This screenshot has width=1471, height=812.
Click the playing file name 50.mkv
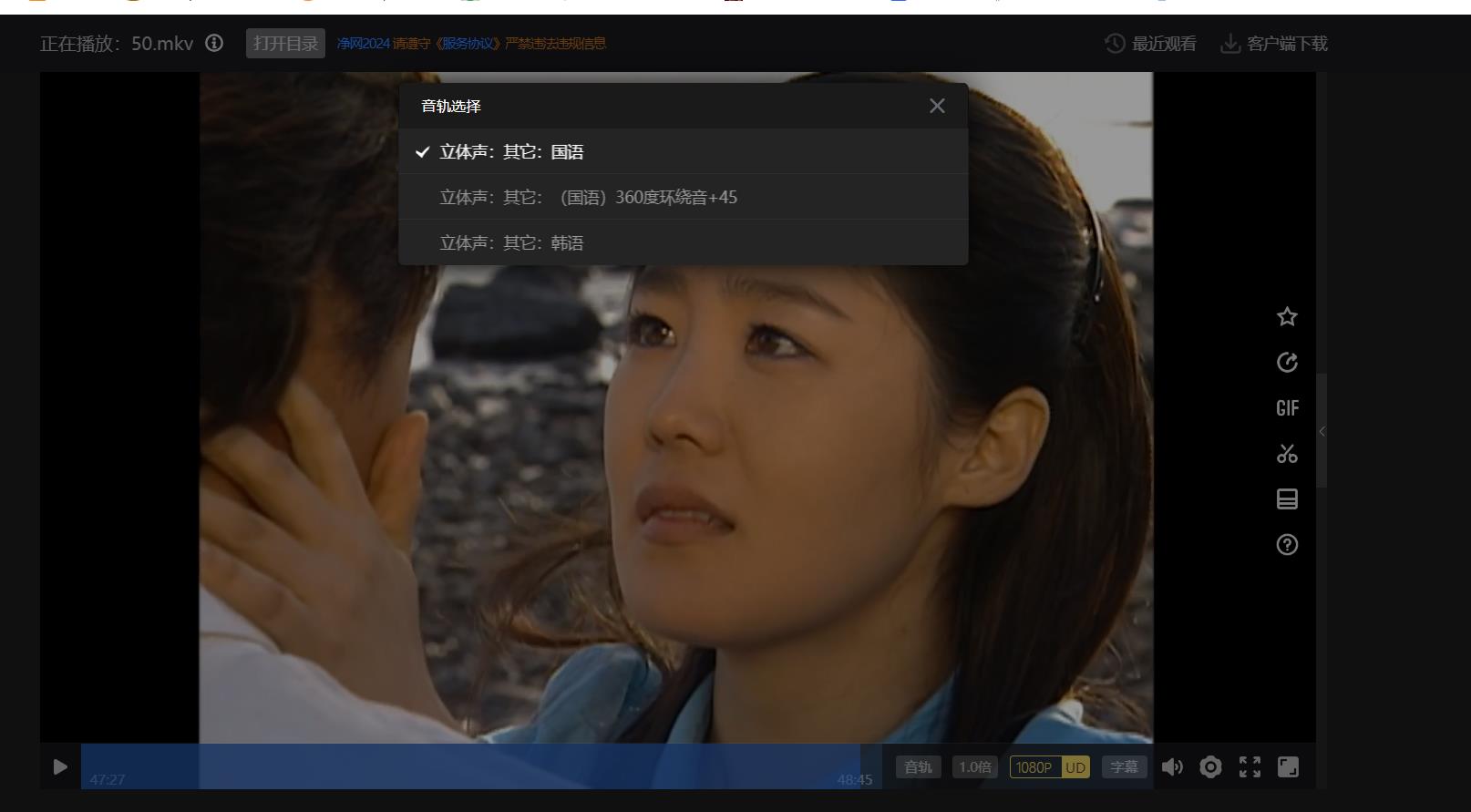pos(162,43)
